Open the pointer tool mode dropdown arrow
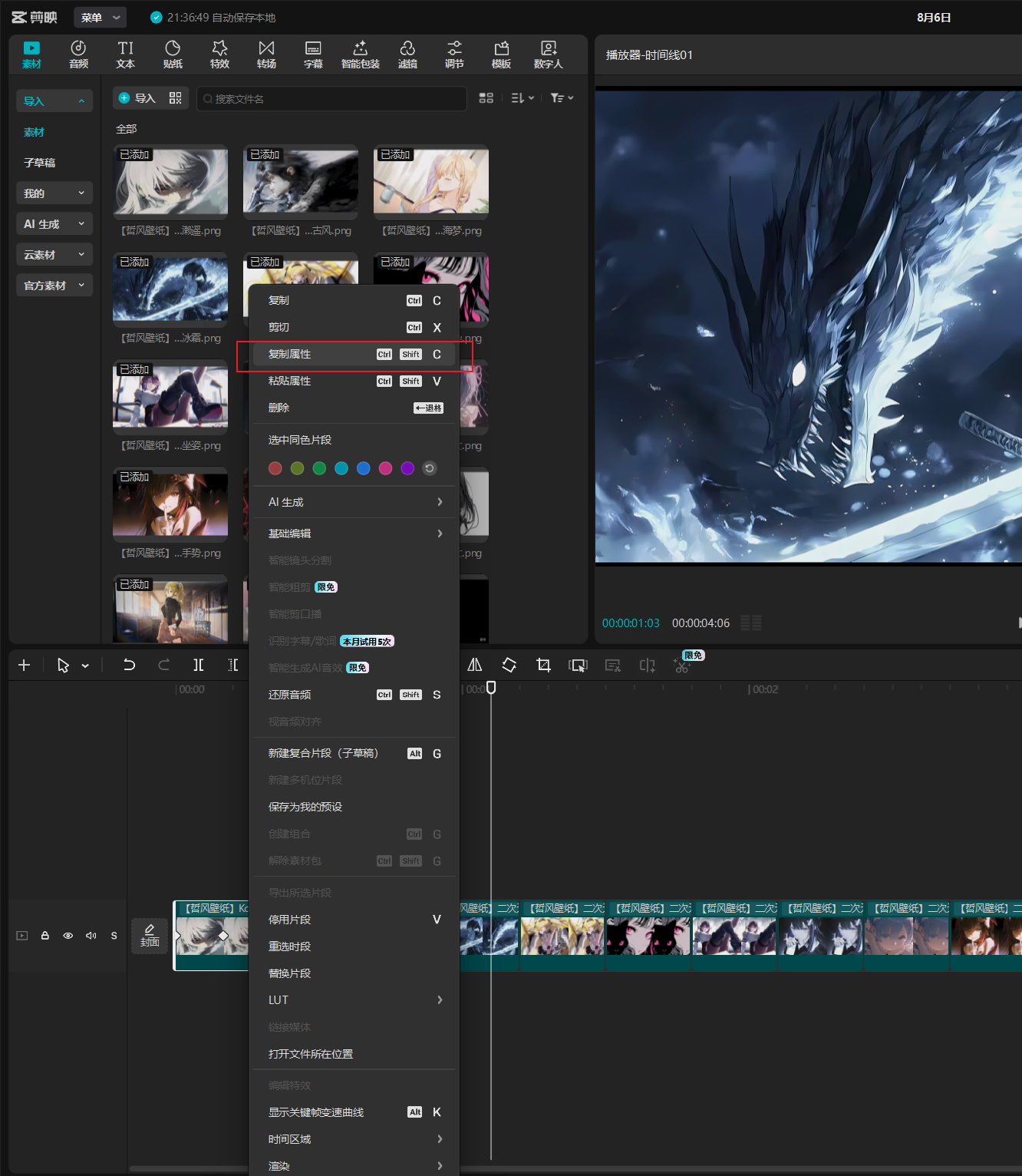Screen dimensions: 1022x1176 [85, 666]
